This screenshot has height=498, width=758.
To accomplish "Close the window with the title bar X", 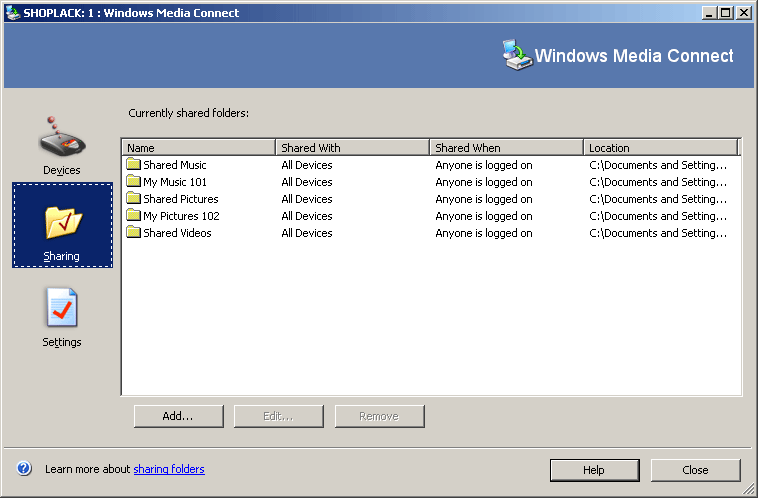I will point(744,13).
